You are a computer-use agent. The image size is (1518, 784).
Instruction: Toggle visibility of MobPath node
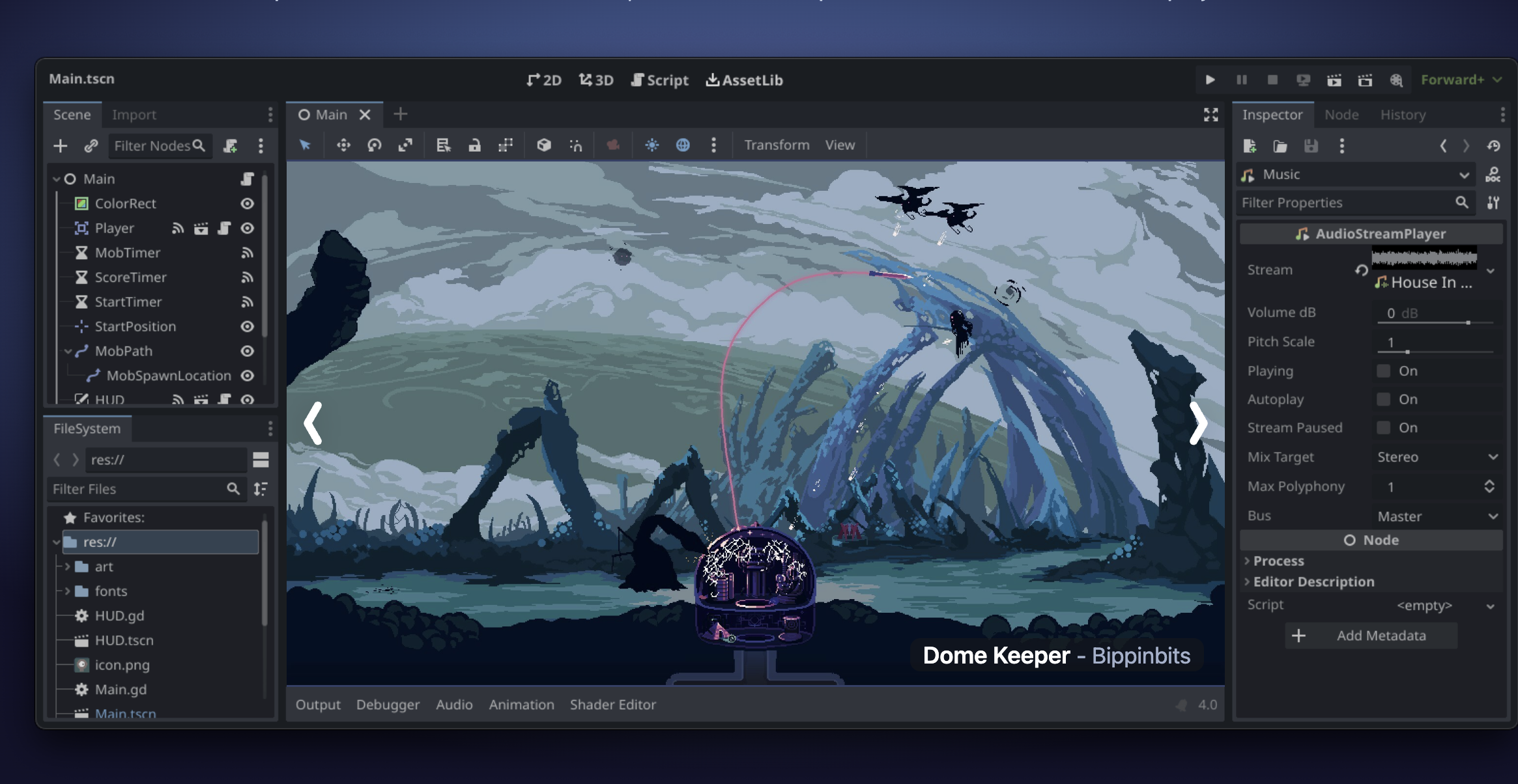click(x=247, y=351)
